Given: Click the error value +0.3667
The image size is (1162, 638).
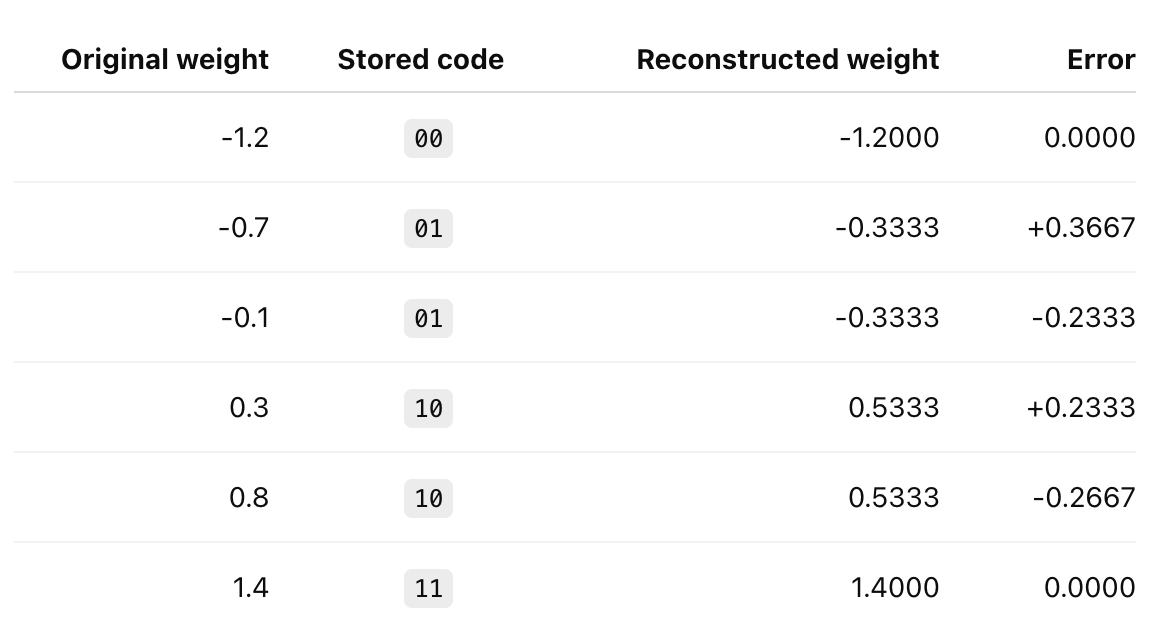Looking at the screenshot, I should 1081,227.
